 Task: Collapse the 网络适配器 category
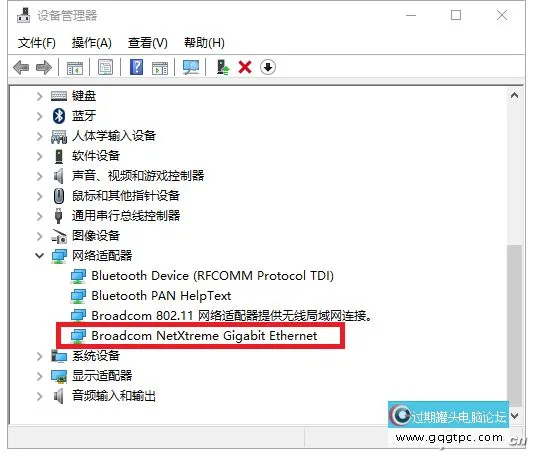click(x=39, y=256)
